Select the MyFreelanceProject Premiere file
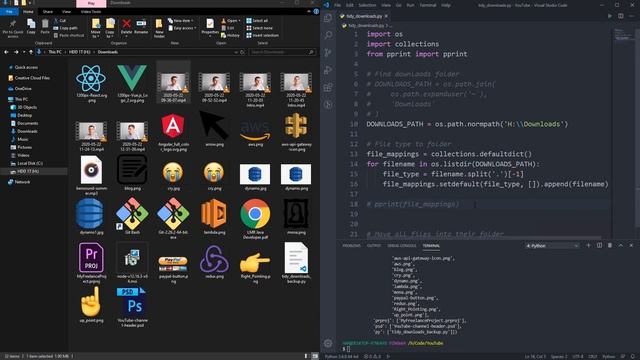Viewport: 640px width, 360px height. click(x=91, y=263)
